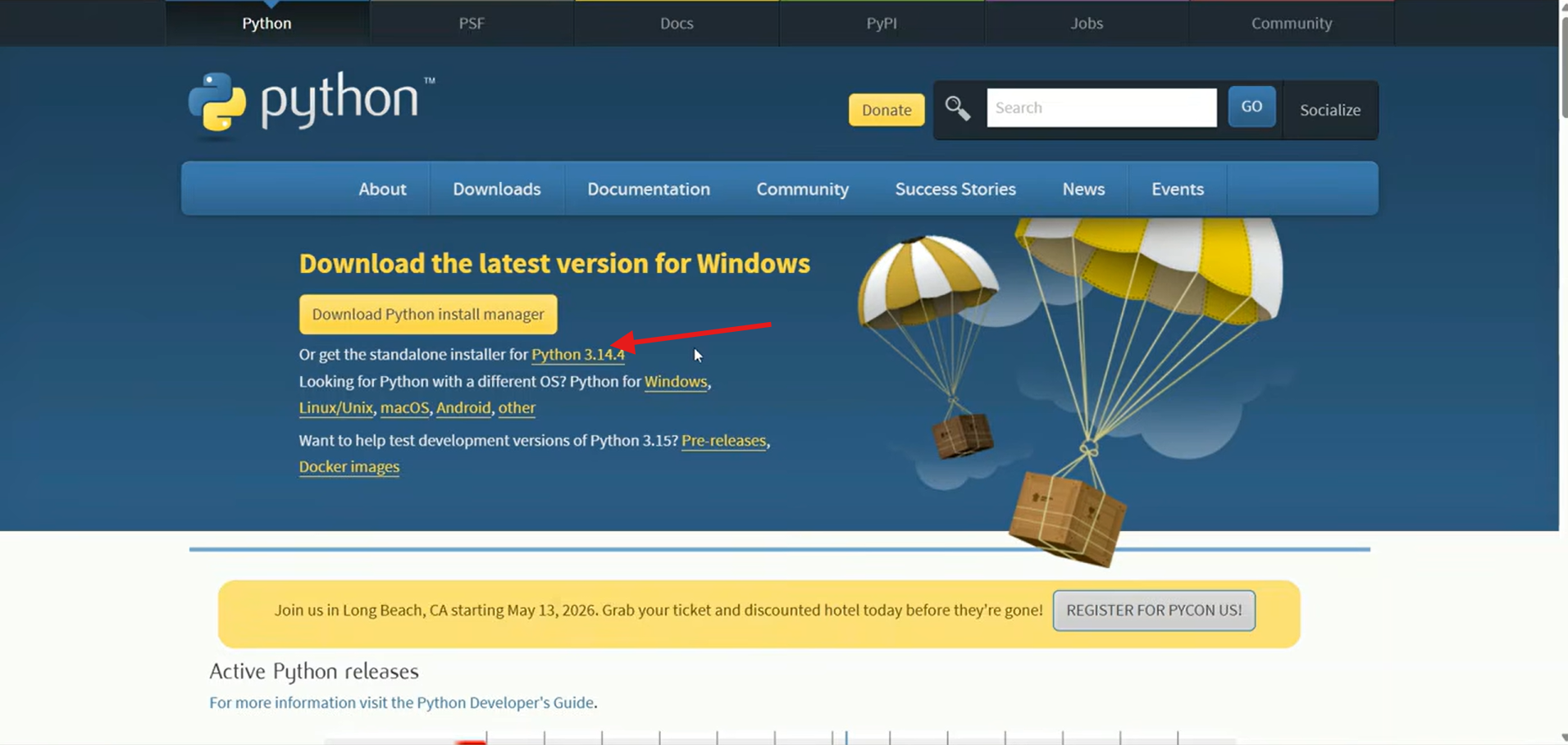Open the Docs top tab

point(677,23)
